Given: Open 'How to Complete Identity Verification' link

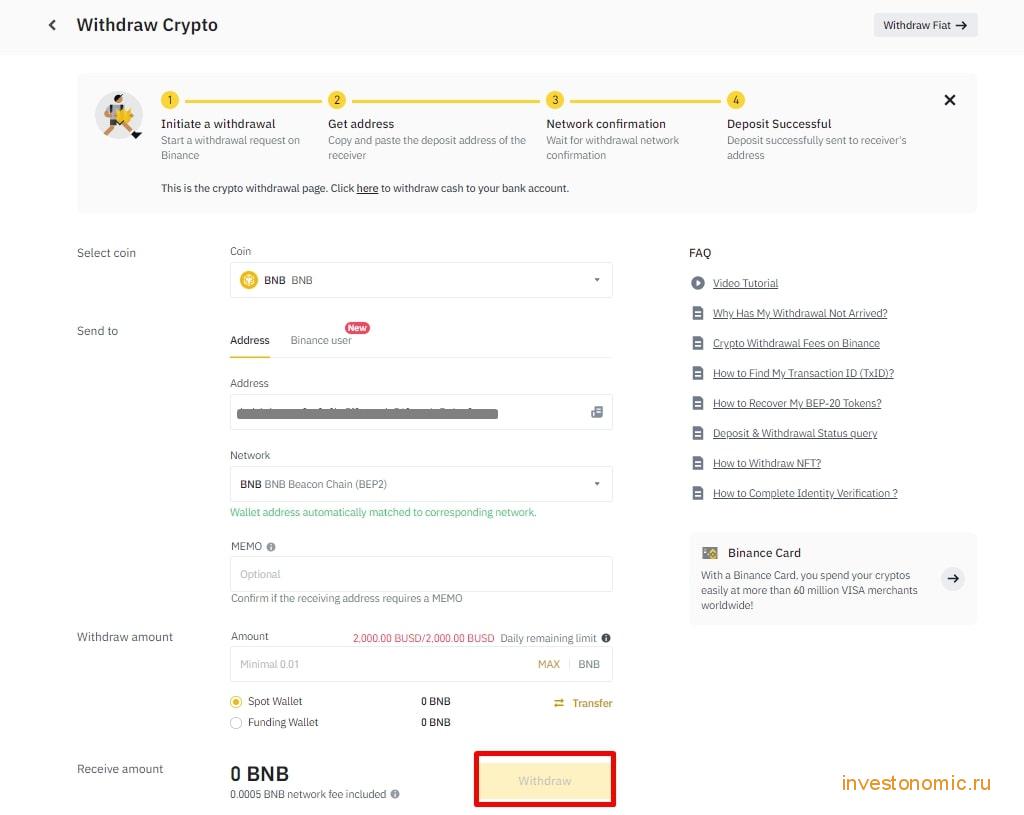Looking at the screenshot, I should tap(805, 494).
